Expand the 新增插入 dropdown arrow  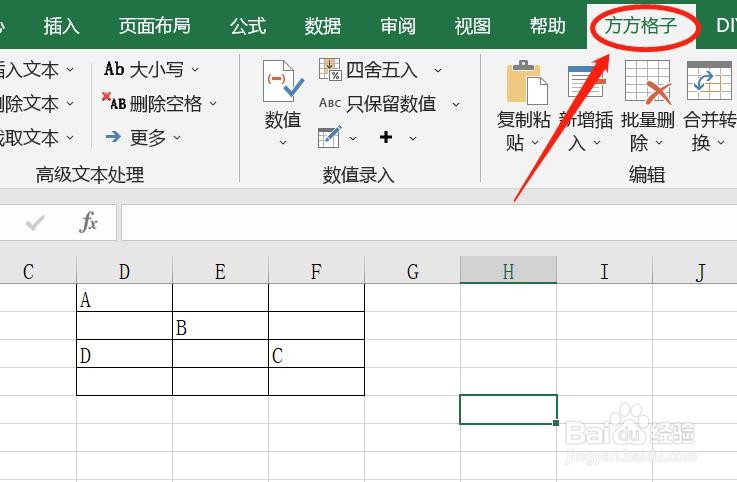point(597,142)
